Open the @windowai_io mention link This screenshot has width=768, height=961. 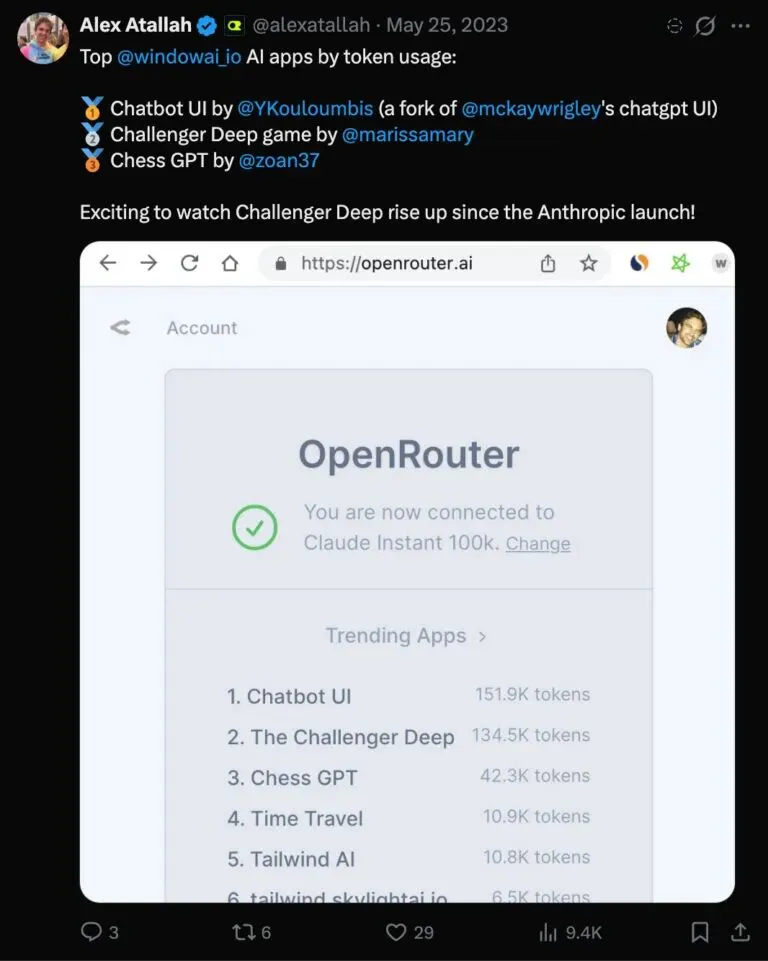[x=179, y=57]
